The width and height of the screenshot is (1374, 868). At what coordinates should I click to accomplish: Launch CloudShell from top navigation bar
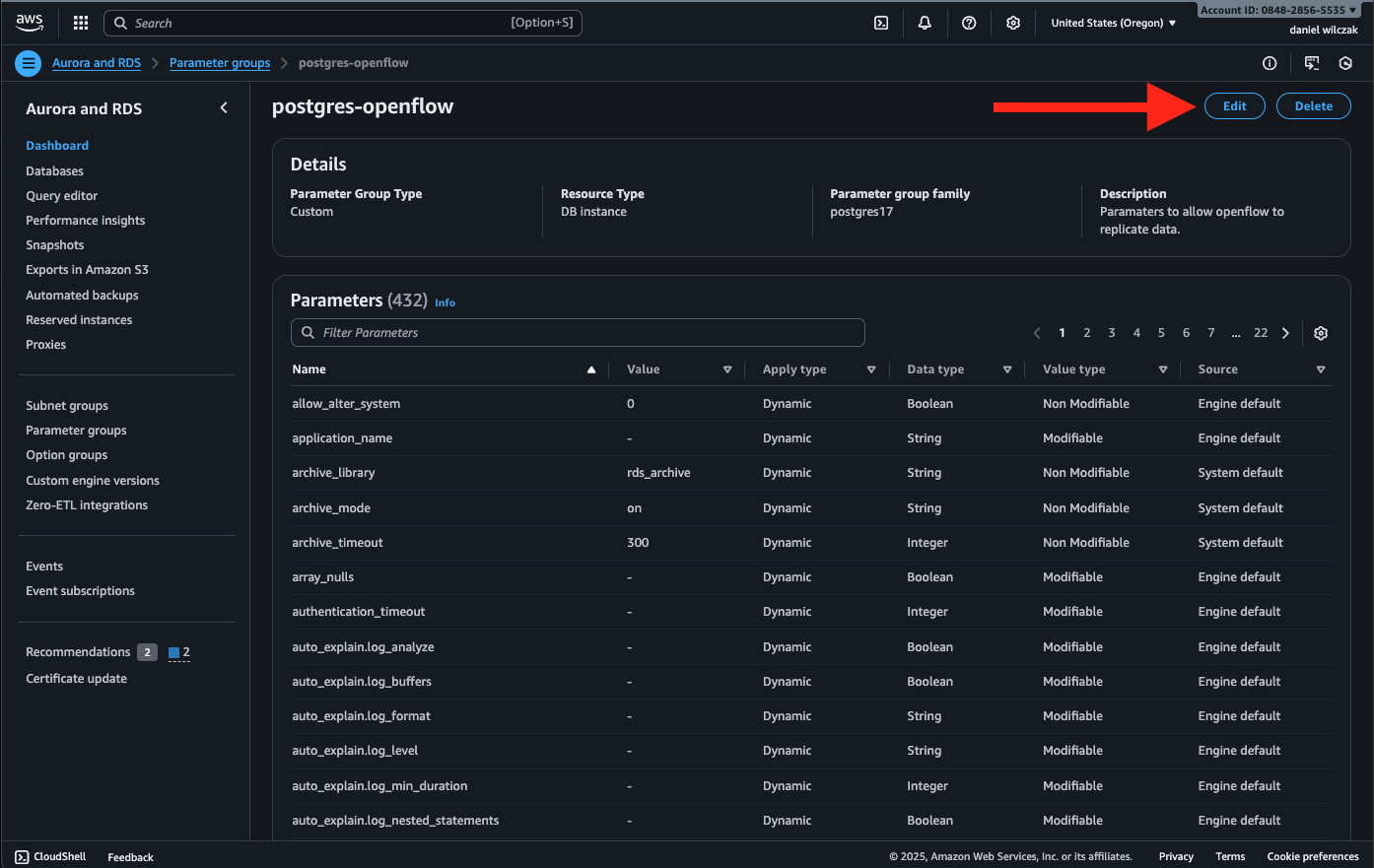click(881, 23)
